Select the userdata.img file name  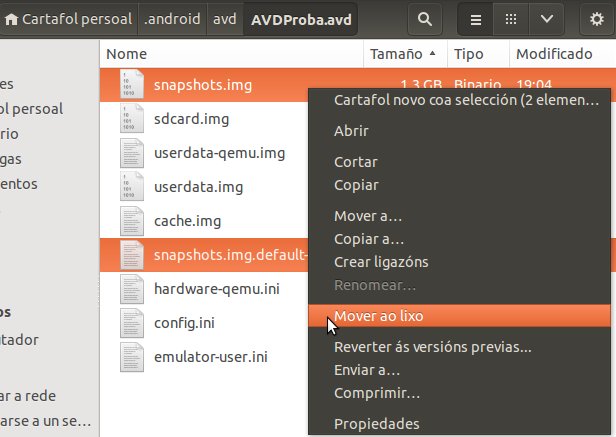point(198,187)
